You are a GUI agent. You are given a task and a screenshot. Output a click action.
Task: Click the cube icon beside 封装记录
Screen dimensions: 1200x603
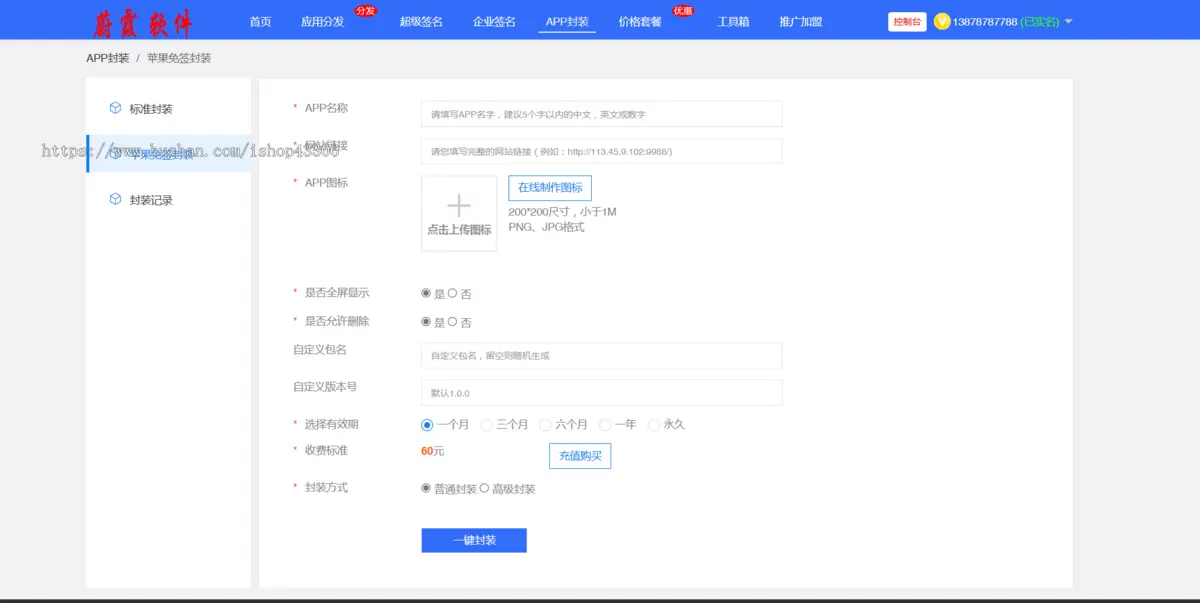[115, 199]
